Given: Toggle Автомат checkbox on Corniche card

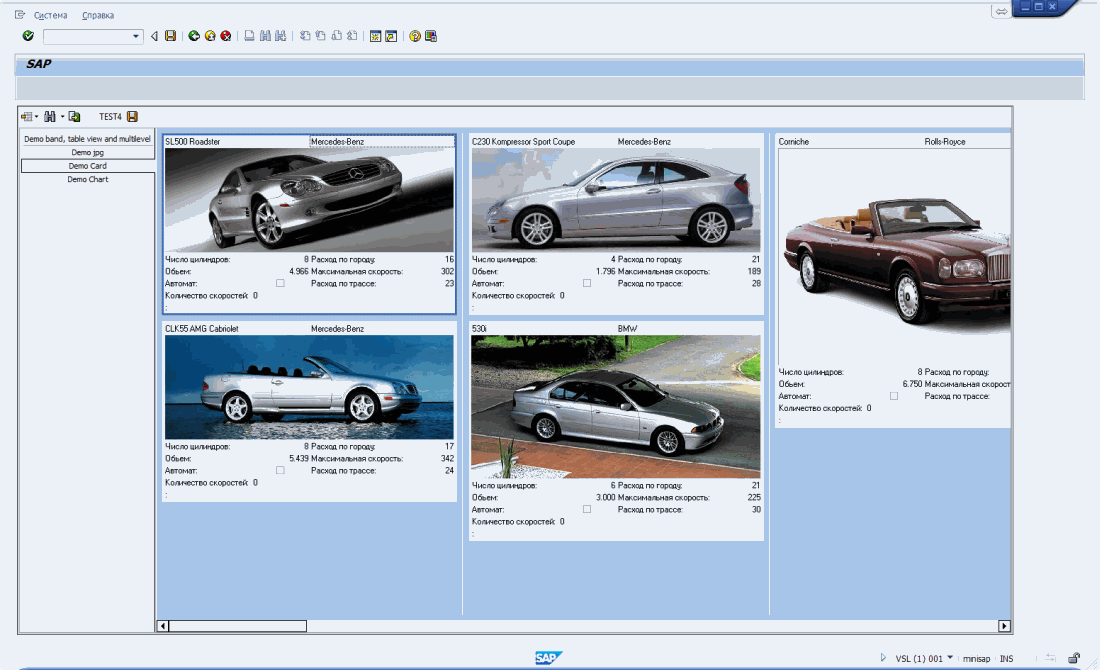Looking at the screenshot, I should [894, 396].
